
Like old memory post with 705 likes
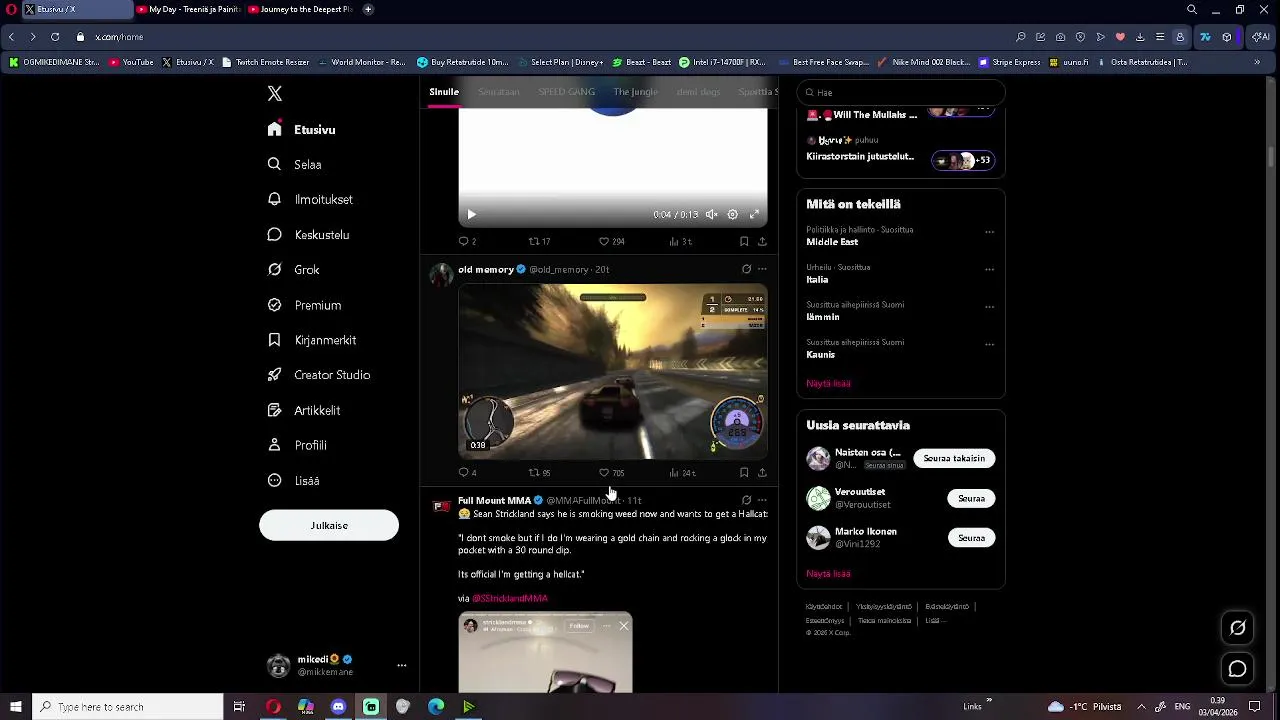click(611, 473)
